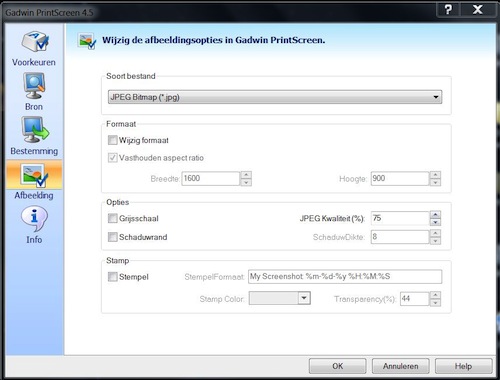Select the Afbeelding image settings icon
Viewport: 500px width, 380px height.
(x=34, y=175)
